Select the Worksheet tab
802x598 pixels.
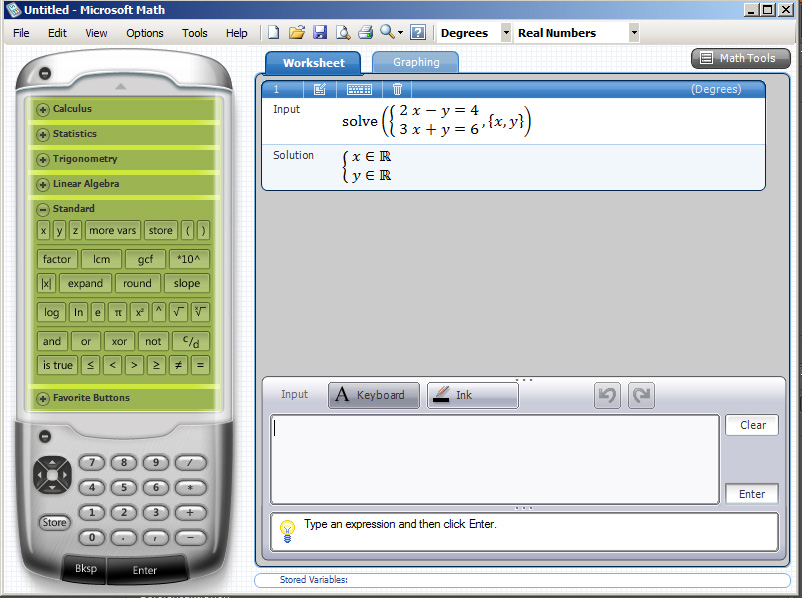(314, 63)
